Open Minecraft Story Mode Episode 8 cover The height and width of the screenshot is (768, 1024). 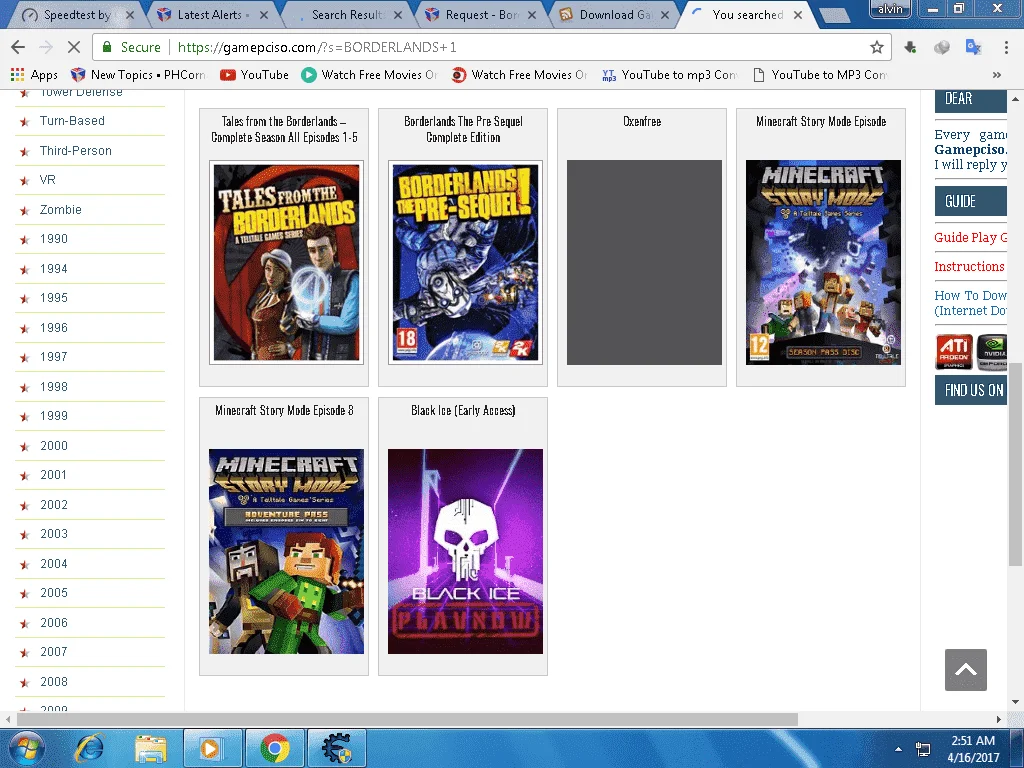pyautogui.click(x=287, y=551)
